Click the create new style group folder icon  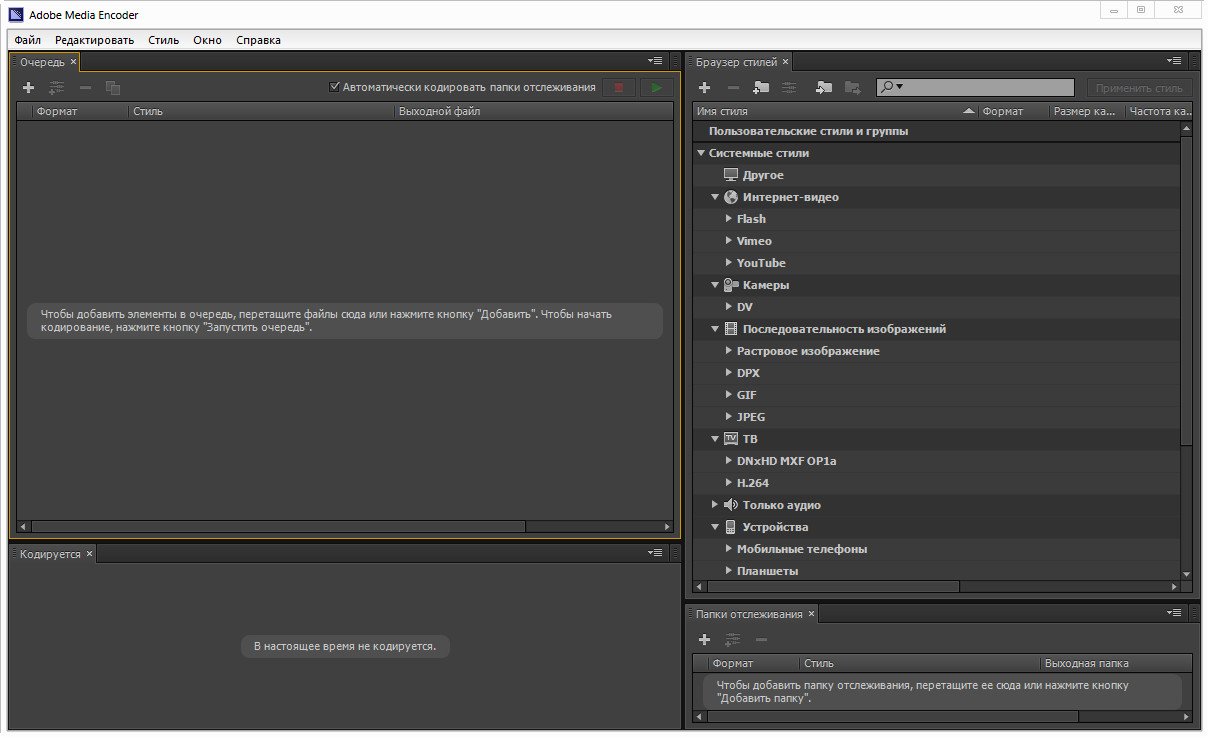point(762,88)
